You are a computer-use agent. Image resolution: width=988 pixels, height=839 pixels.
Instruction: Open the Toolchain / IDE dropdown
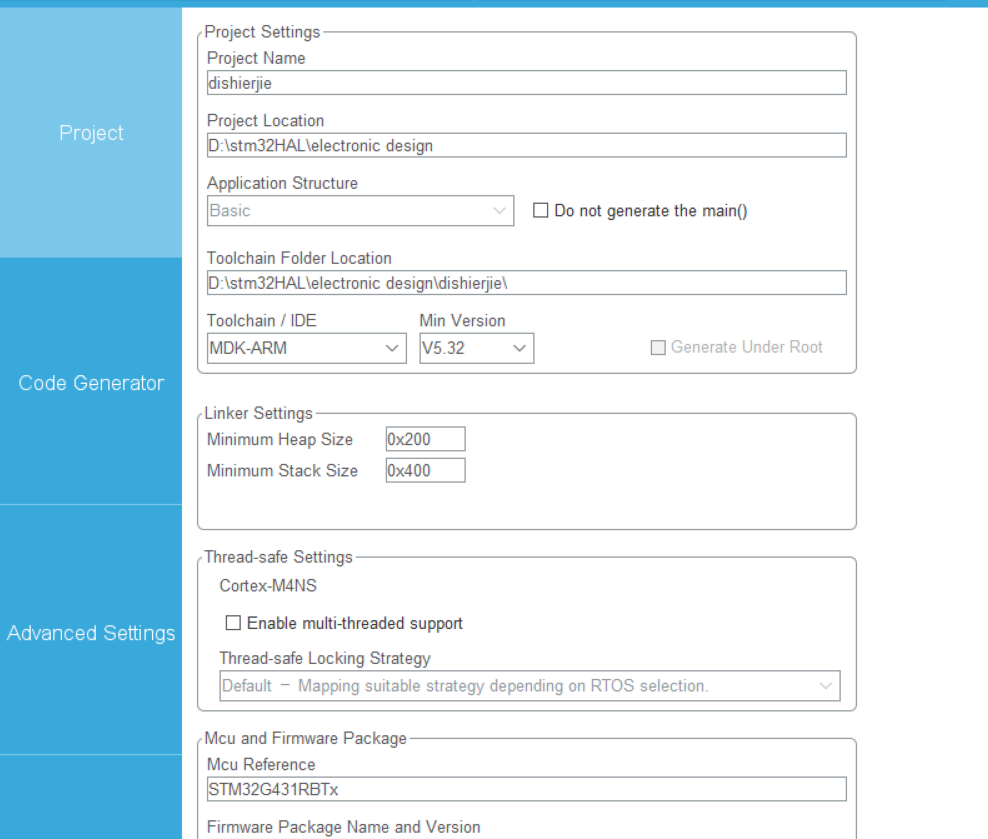tap(306, 348)
